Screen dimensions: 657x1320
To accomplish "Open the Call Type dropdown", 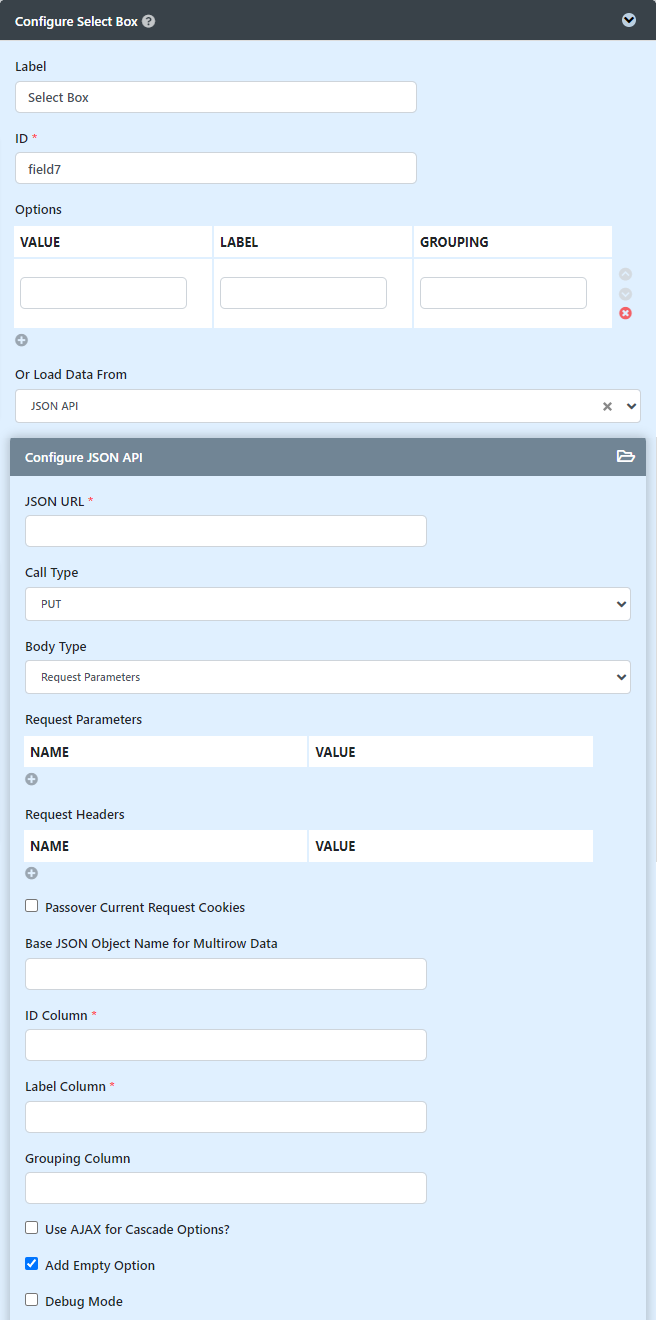I will coord(328,604).
